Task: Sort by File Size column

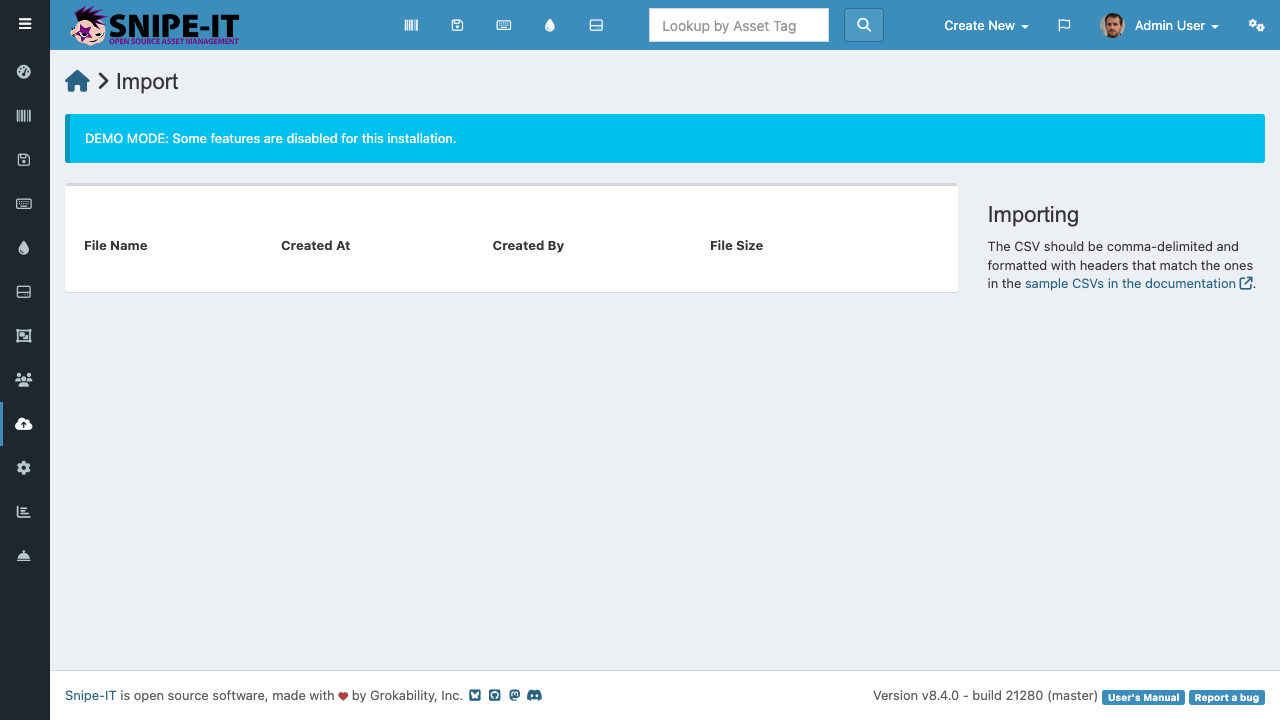Action: coord(736,245)
